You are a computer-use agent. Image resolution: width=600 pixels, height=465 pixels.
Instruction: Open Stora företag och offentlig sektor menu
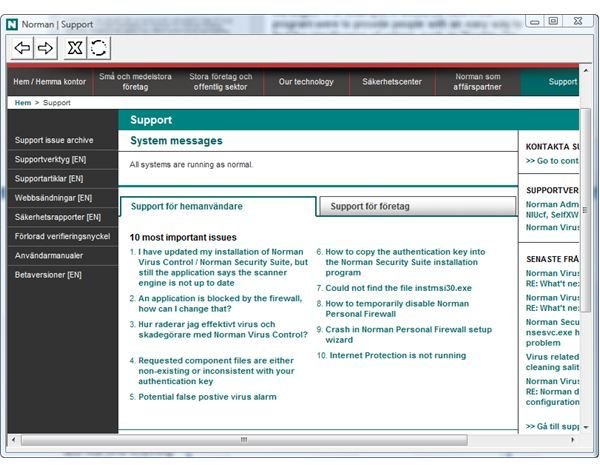[x=220, y=82]
